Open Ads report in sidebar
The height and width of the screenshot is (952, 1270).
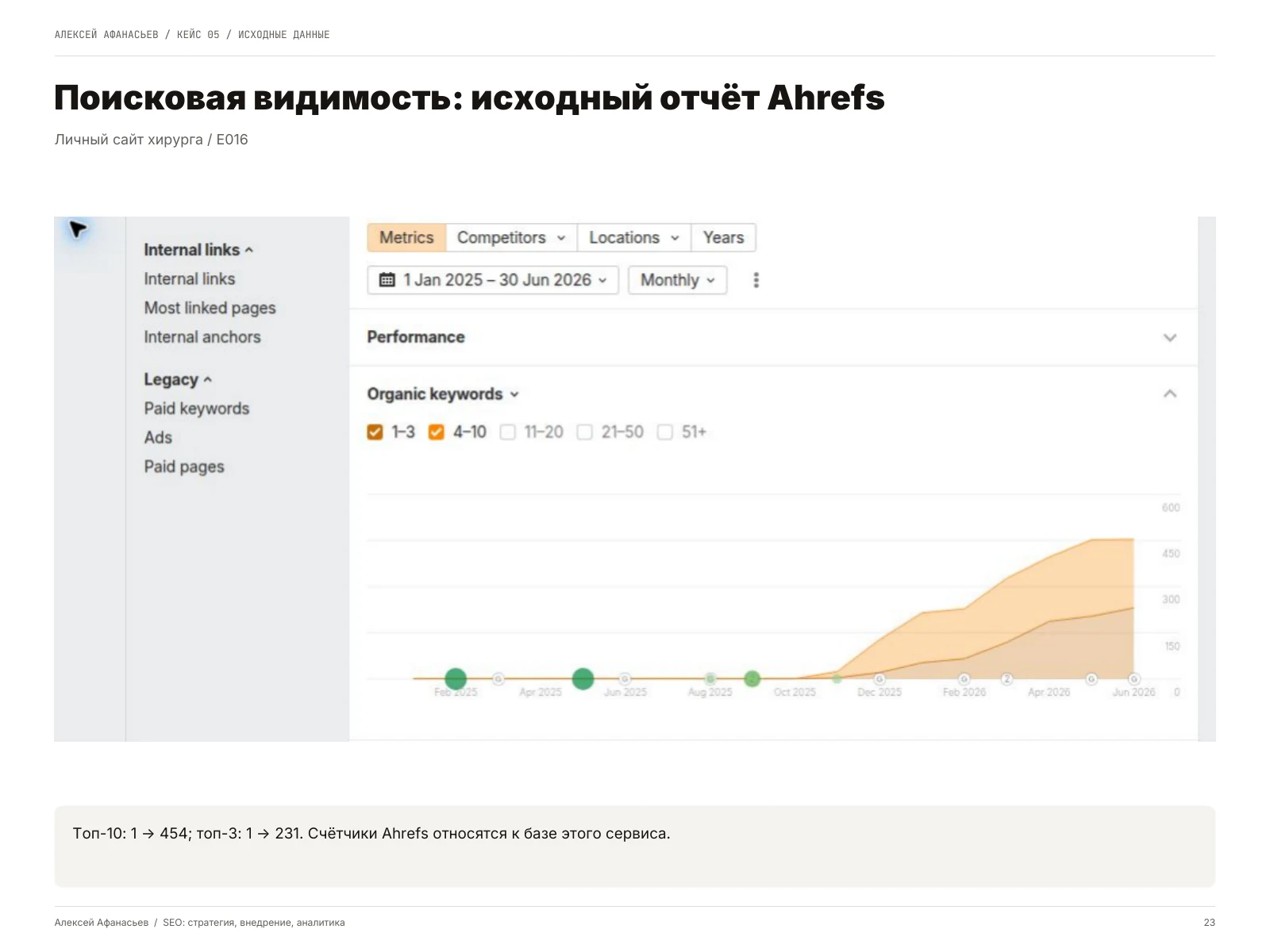[x=158, y=438]
